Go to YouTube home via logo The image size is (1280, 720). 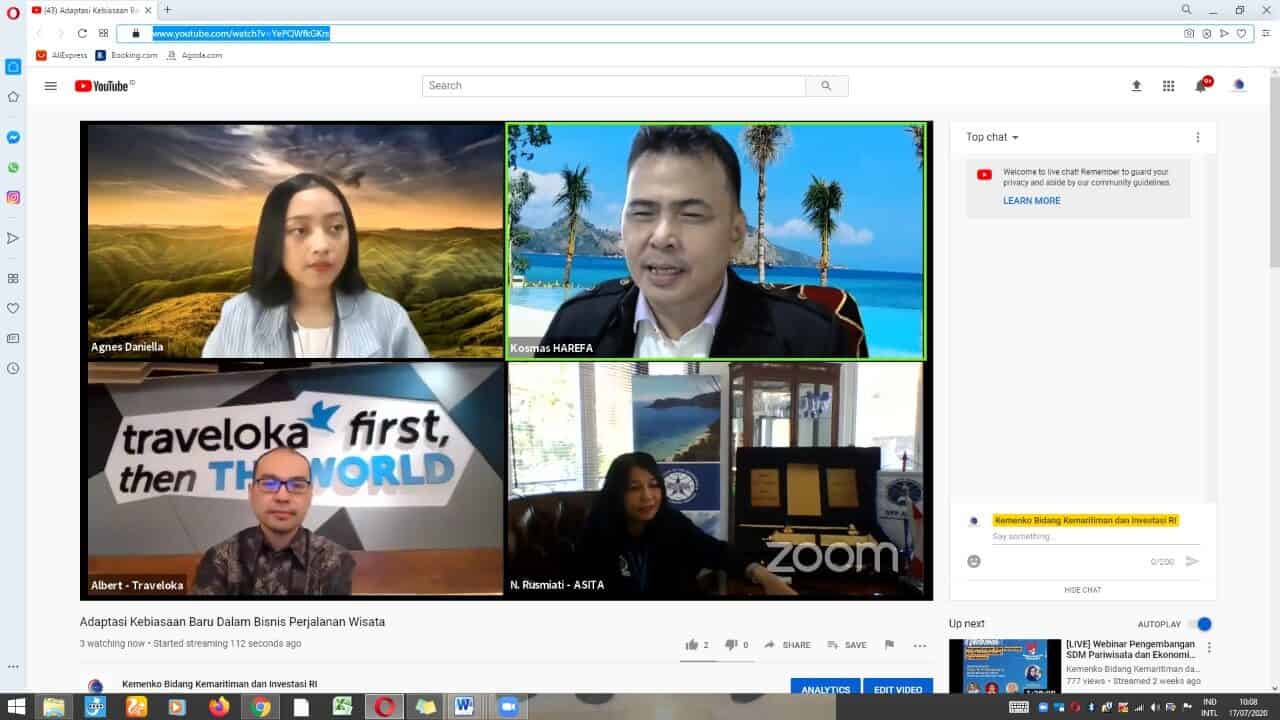pos(103,86)
